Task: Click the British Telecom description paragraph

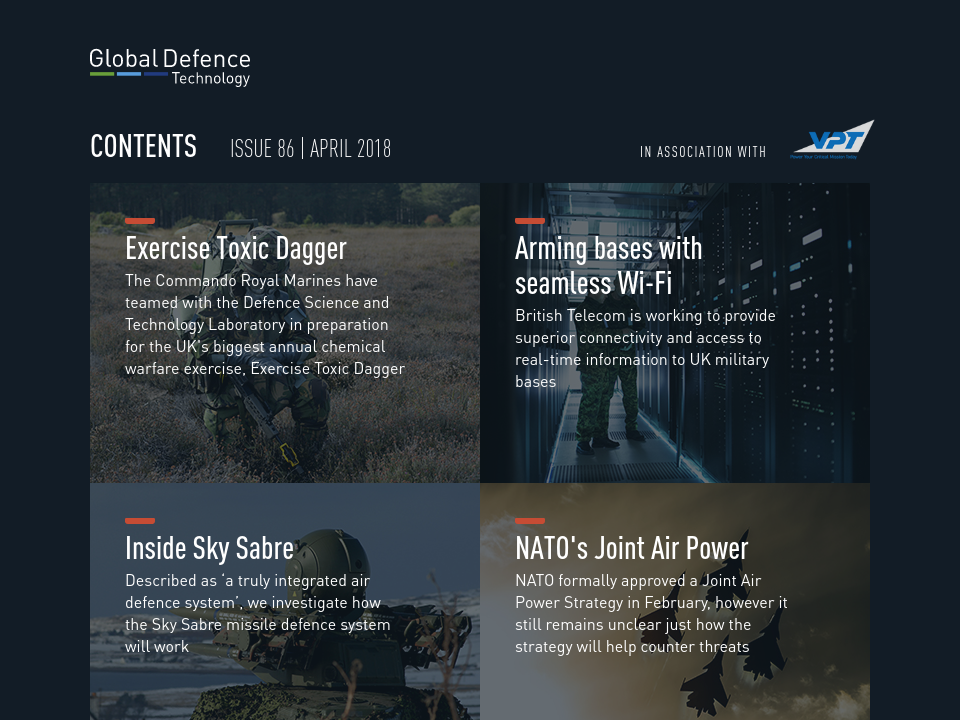Action: click(645, 348)
